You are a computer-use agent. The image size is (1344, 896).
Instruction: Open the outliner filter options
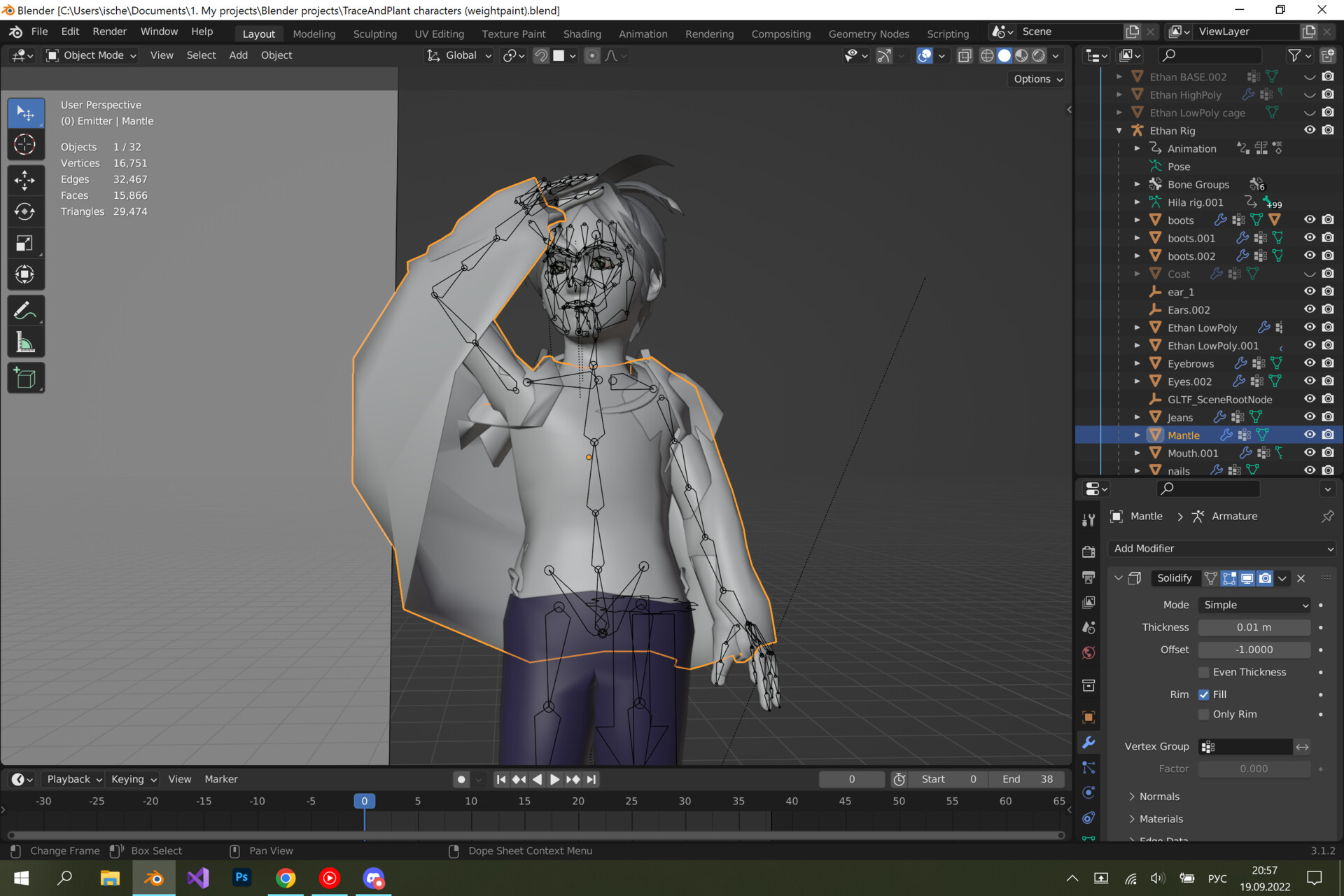click(x=1294, y=55)
